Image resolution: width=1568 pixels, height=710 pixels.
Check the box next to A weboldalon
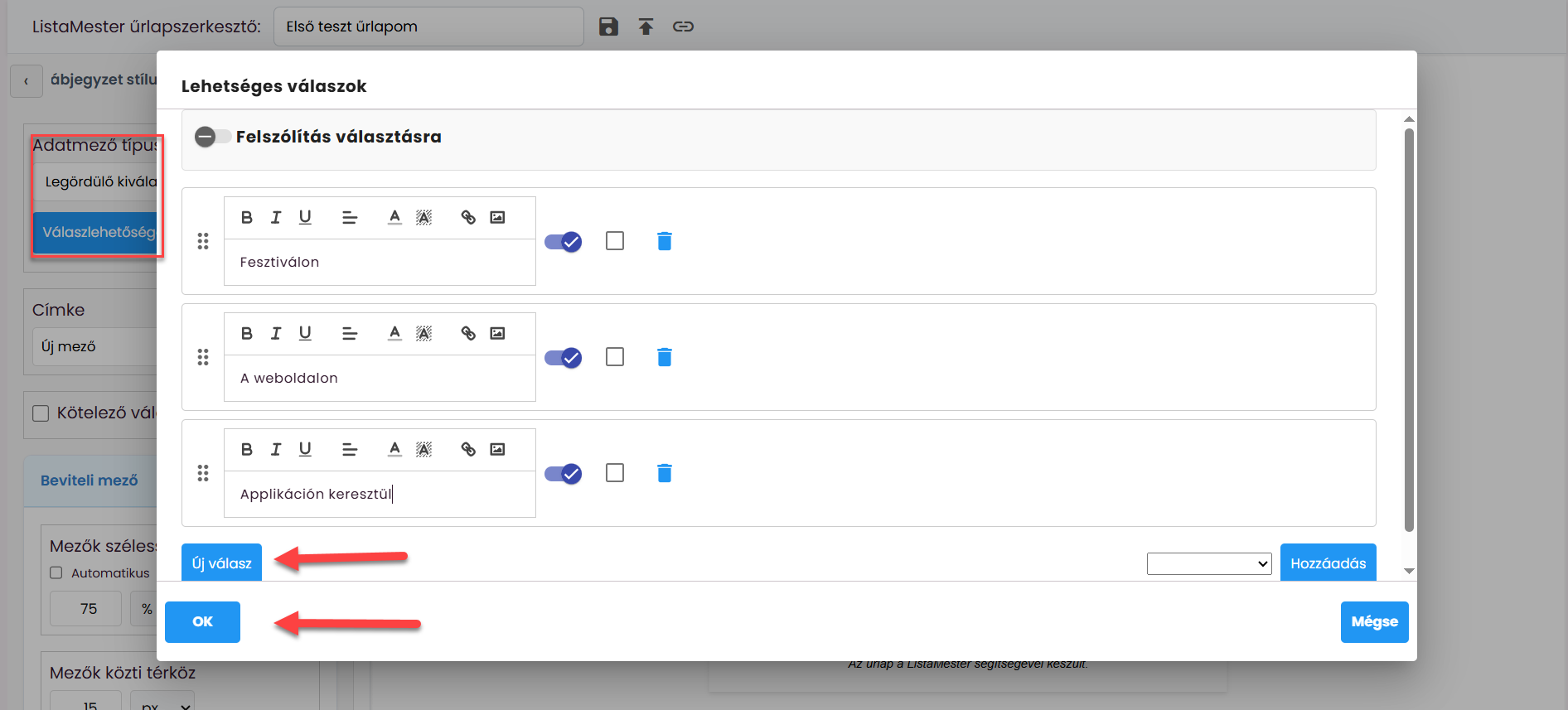coord(615,357)
